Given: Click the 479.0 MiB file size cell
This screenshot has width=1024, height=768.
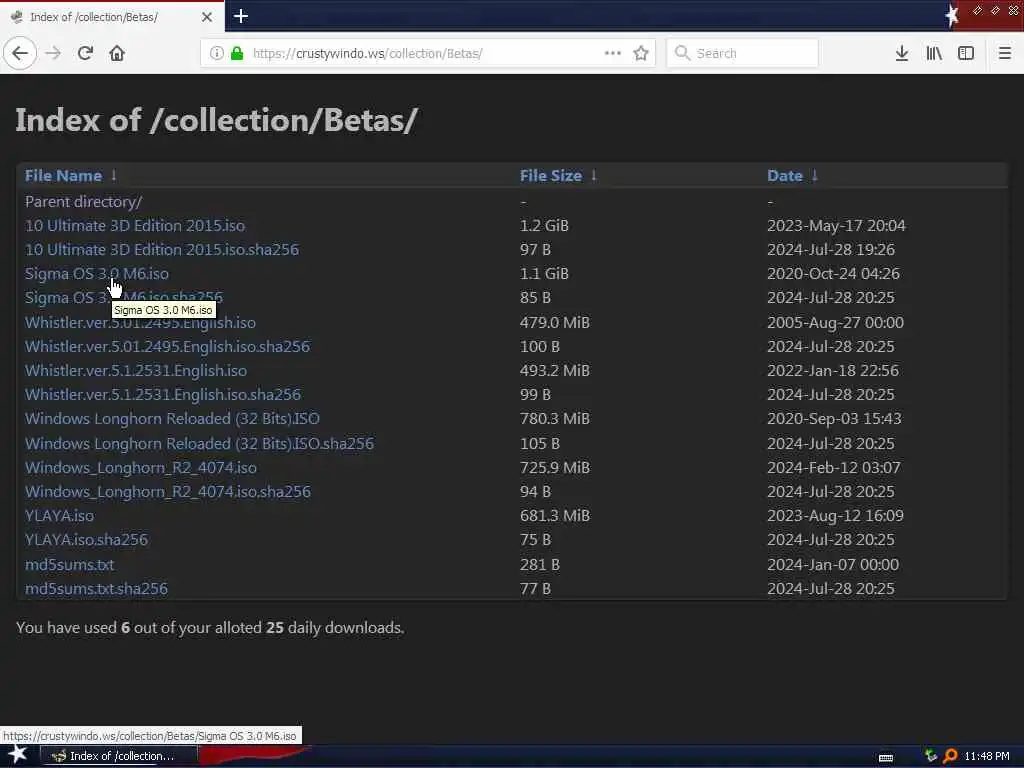Looking at the screenshot, I should click(x=554, y=323).
